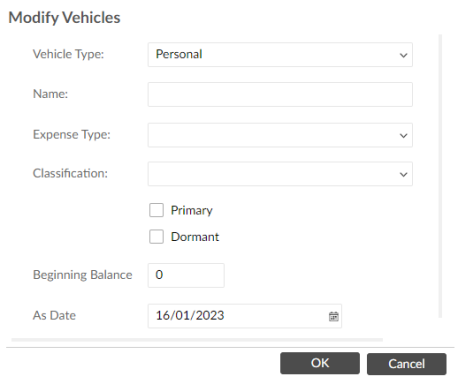The image size is (458, 384).
Task: Click the Expense Type label
Action: [72, 135]
